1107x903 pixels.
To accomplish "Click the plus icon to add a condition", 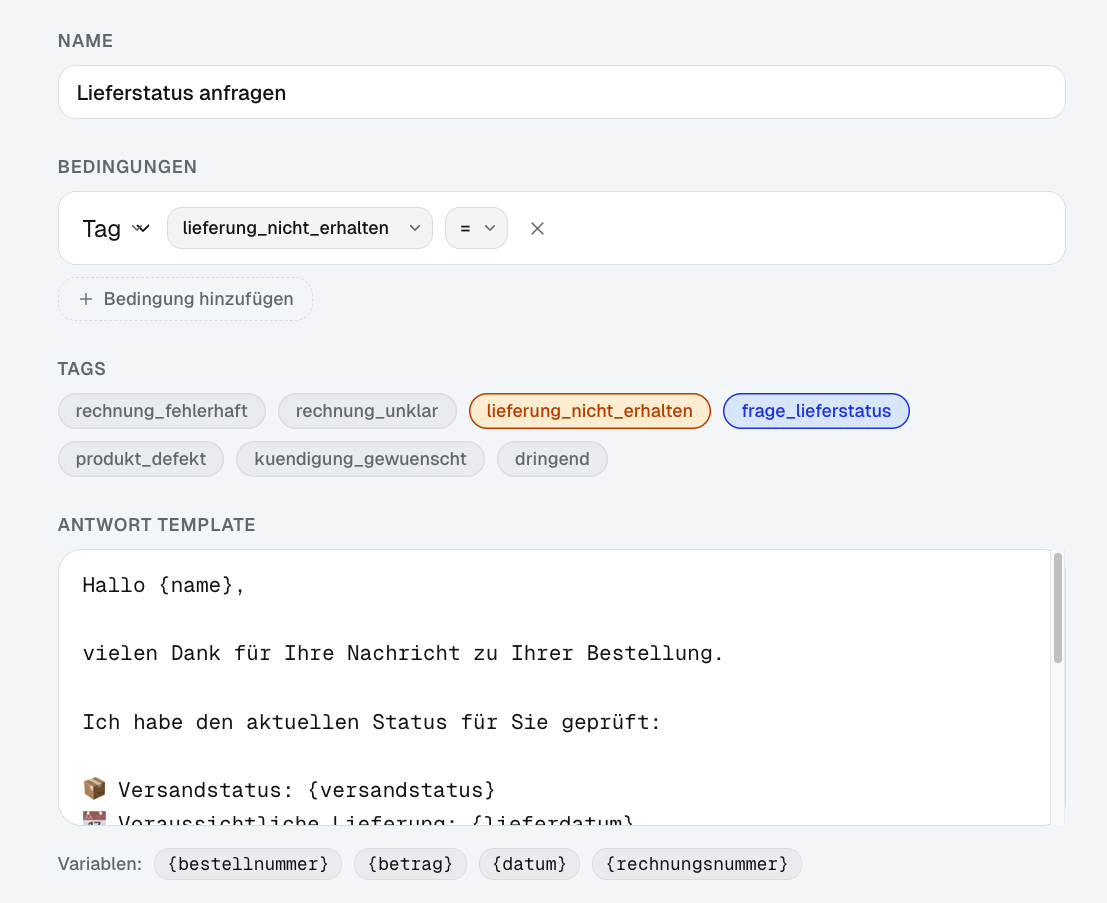I will click(85, 299).
